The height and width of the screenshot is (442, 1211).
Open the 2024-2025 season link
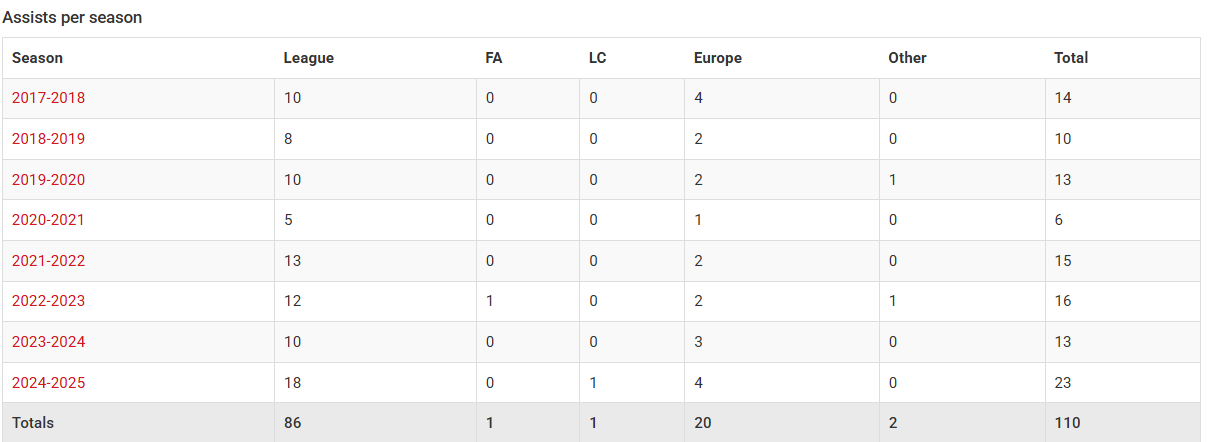click(x=48, y=383)
